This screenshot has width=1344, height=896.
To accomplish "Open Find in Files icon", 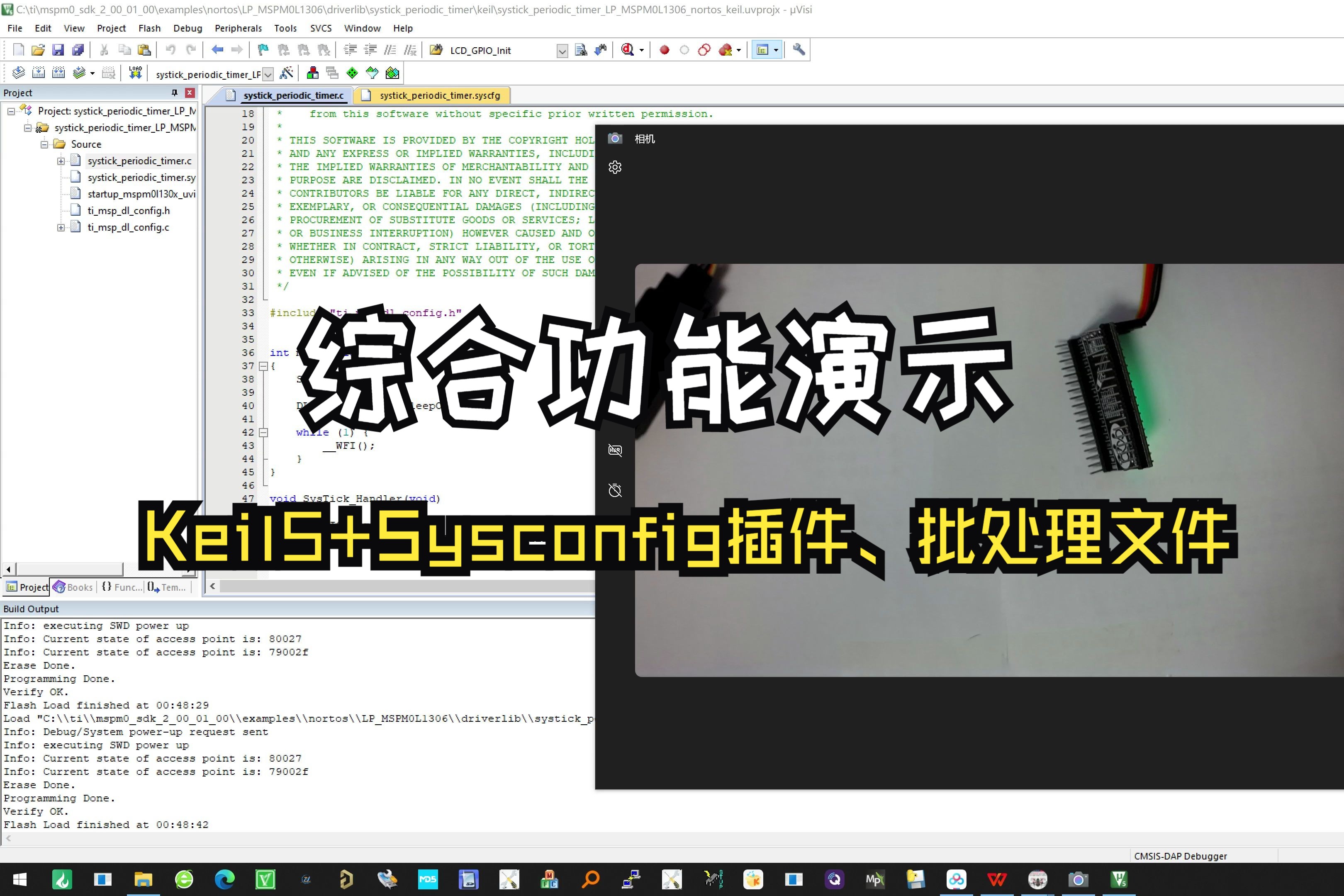I will (x=436, y=50).
